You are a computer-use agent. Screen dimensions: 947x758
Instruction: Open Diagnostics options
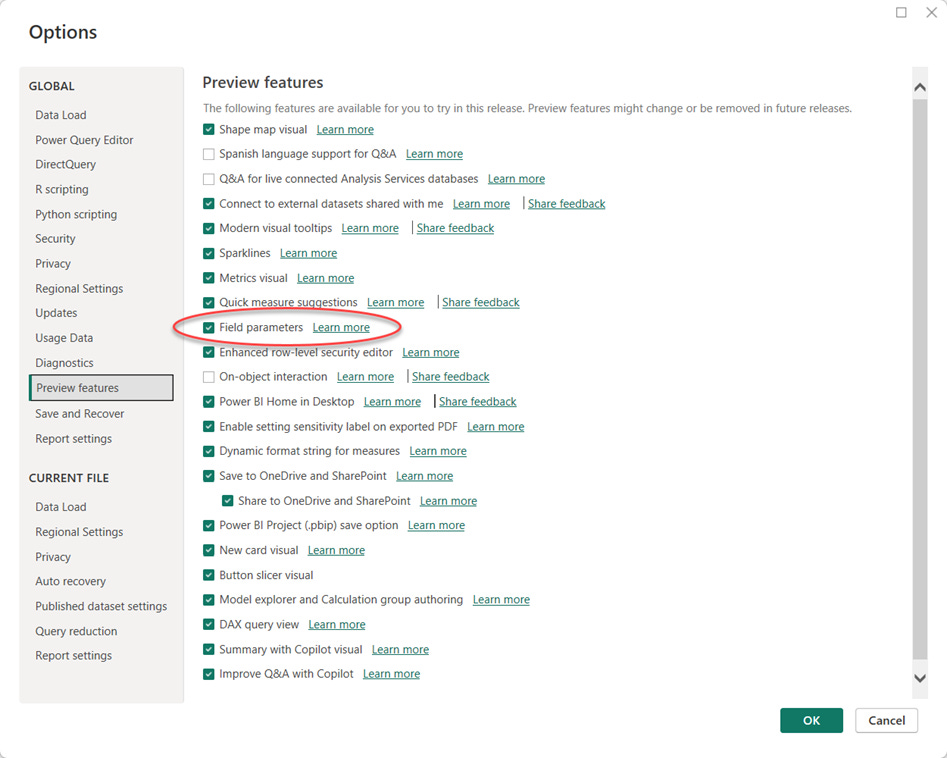point(64,362)
